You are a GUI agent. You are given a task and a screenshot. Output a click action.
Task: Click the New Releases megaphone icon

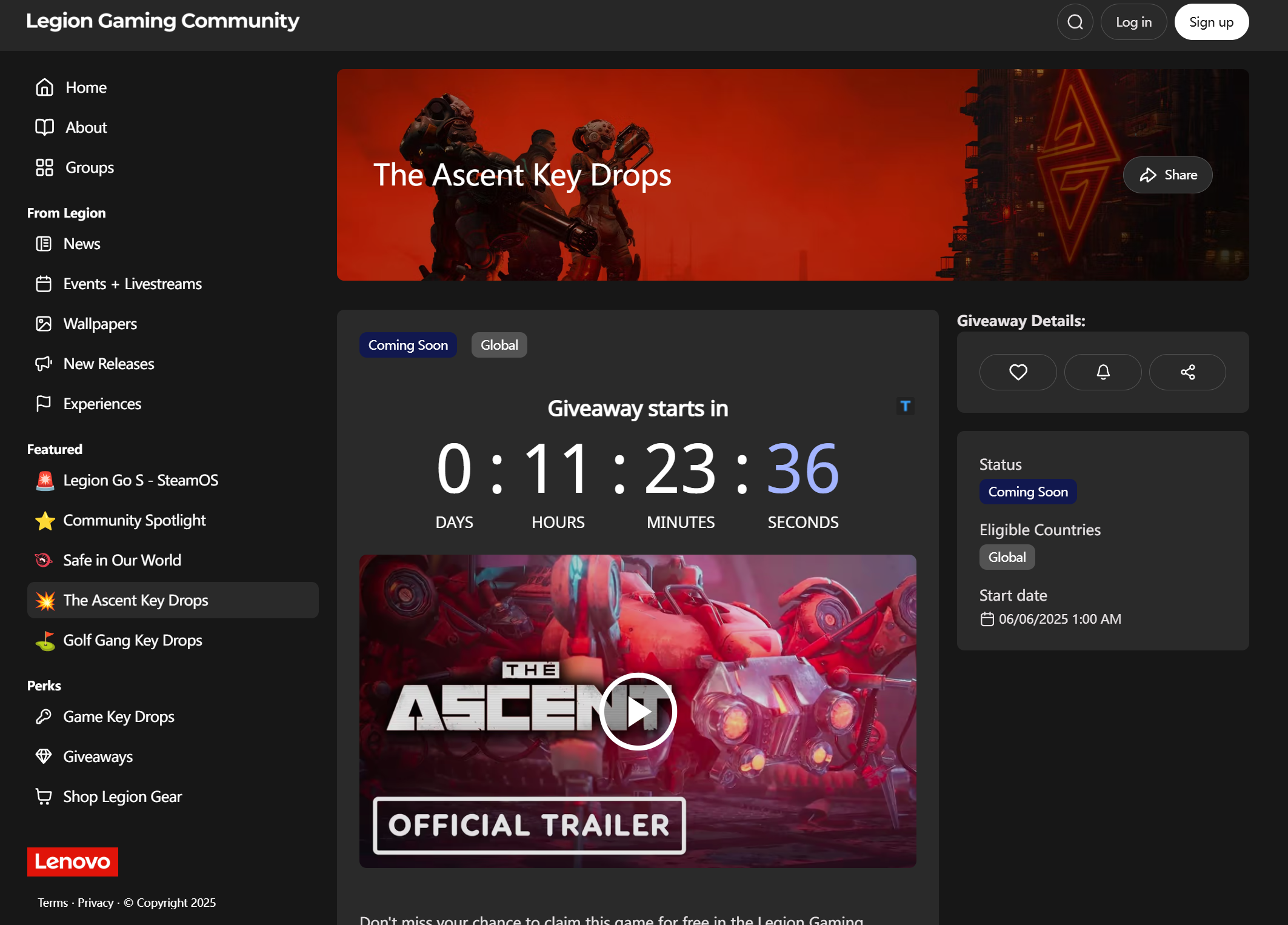click(x=44, y=364)
